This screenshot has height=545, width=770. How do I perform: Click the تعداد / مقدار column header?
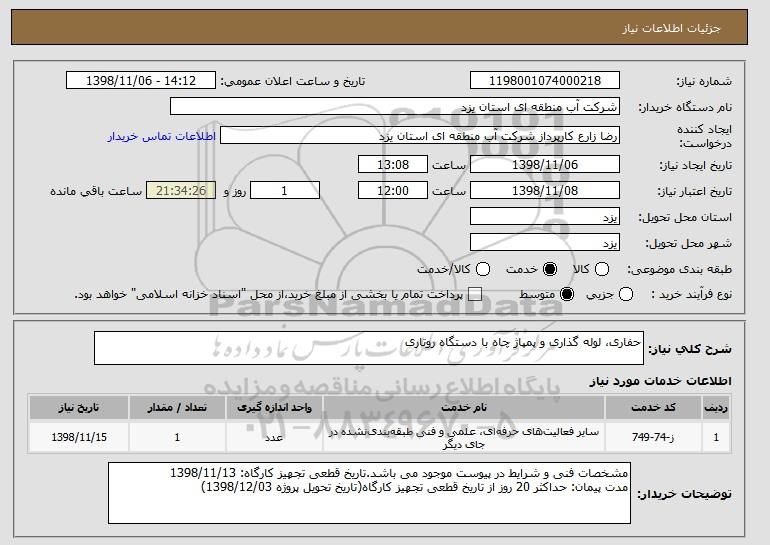coord(177,408)
